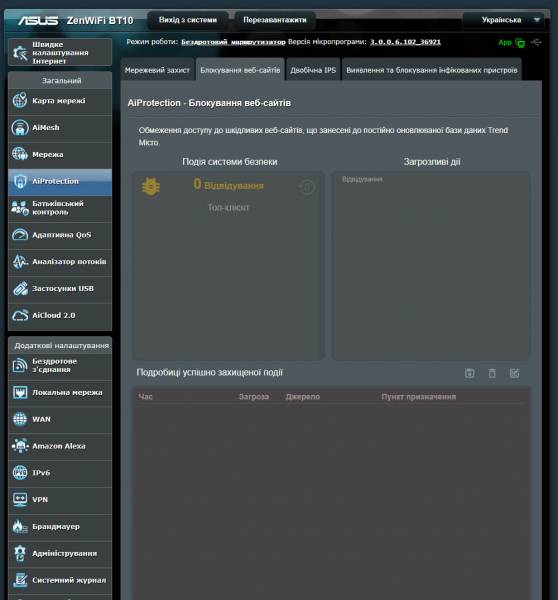Image resolution: width=558 pixels, height=600 pixels.
Task: Click the green App device icon
Action: (520, 43)
